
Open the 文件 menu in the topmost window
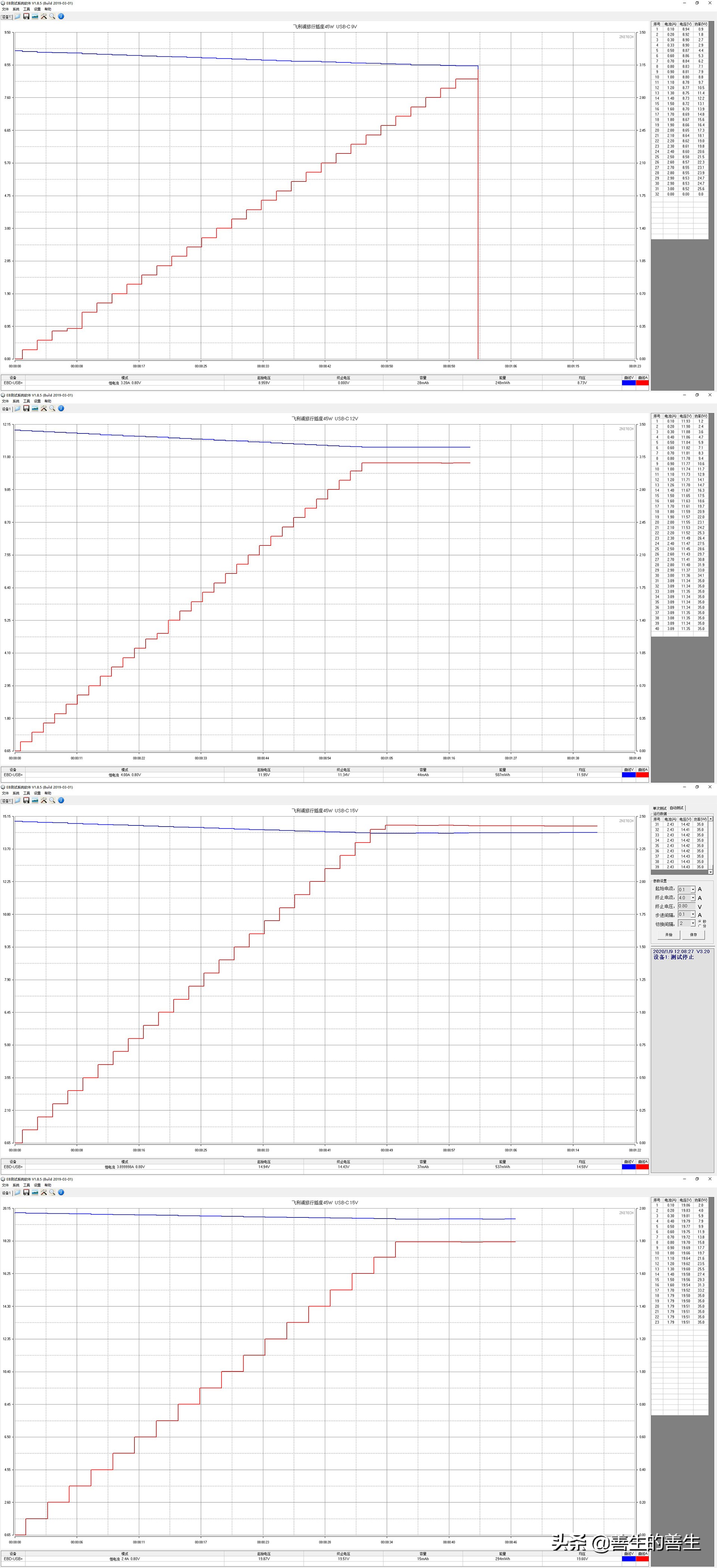click(x=6, y=9)
